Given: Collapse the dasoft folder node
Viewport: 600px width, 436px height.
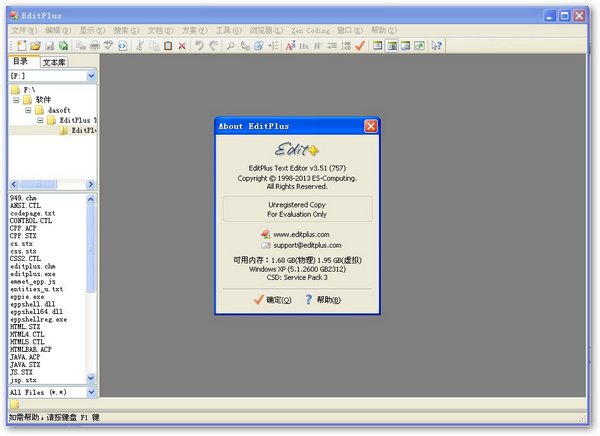Looking at the screenshot, I should 28,110.
